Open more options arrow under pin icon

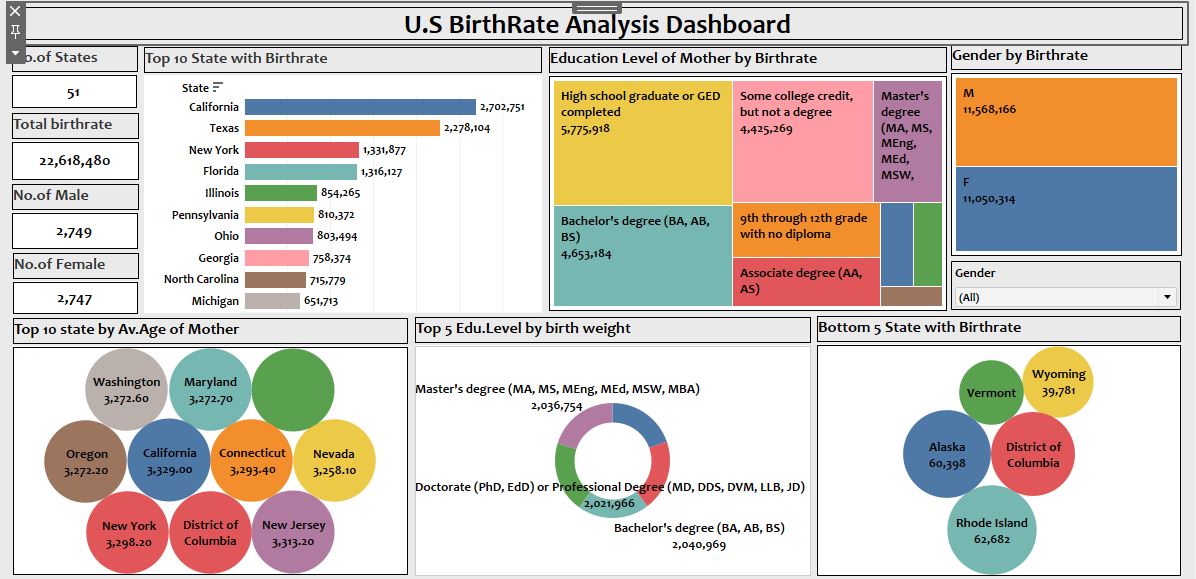[x=15, y=51]
